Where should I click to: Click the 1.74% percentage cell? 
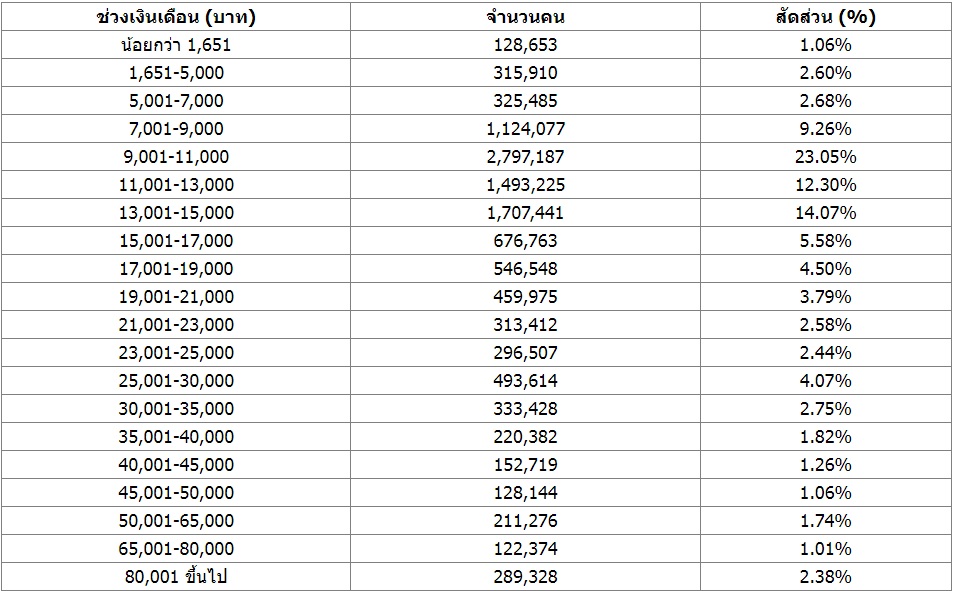point(826,521)
